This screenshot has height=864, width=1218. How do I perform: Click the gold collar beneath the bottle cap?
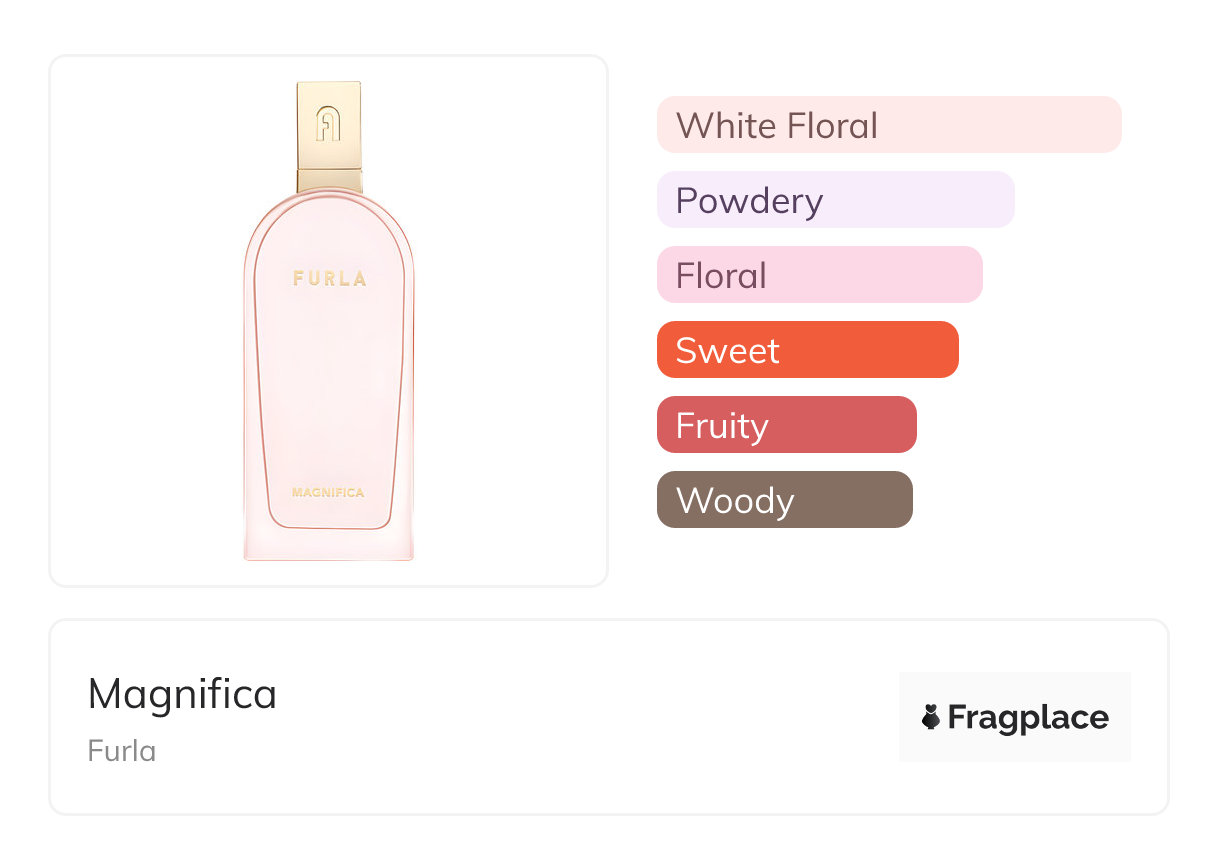pos(329,180)
